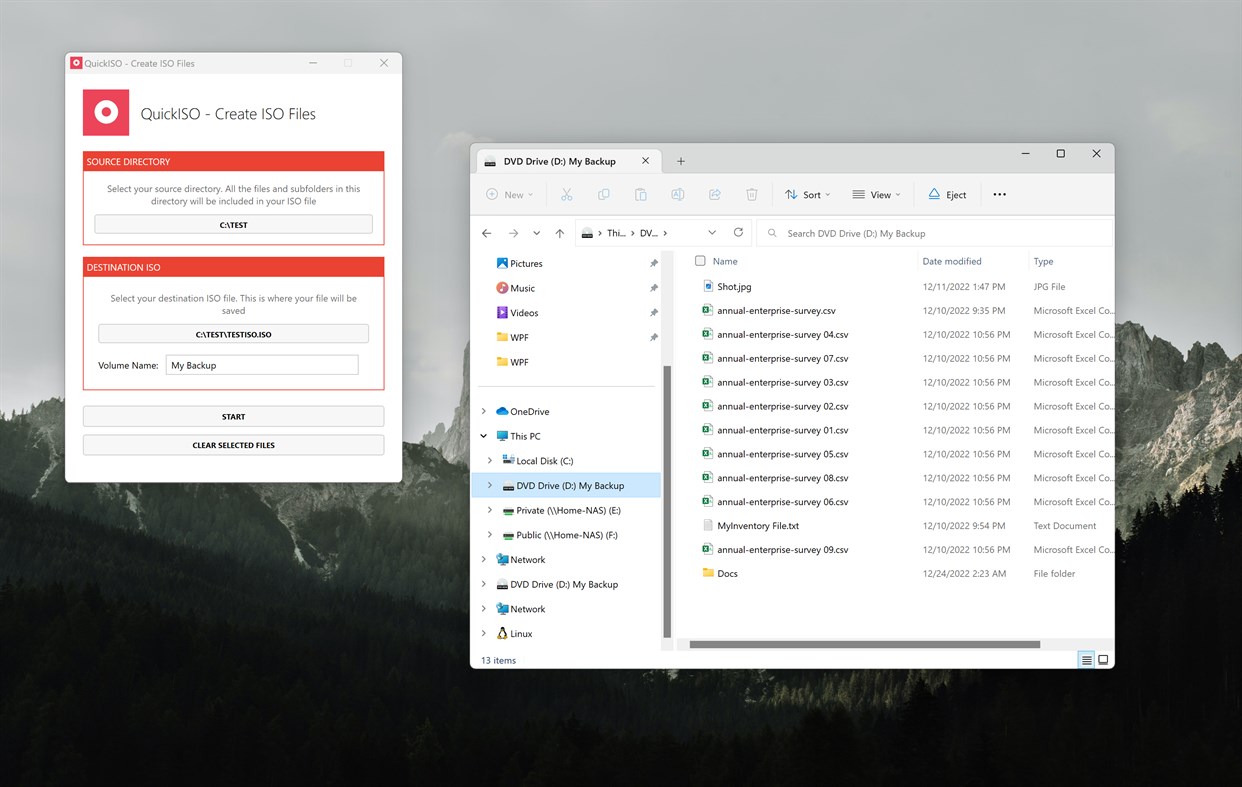Image resolution: width=1242 pixels, height=787 pixels.
Task: Click the Volume Name input field
Action: pos(262,365)
